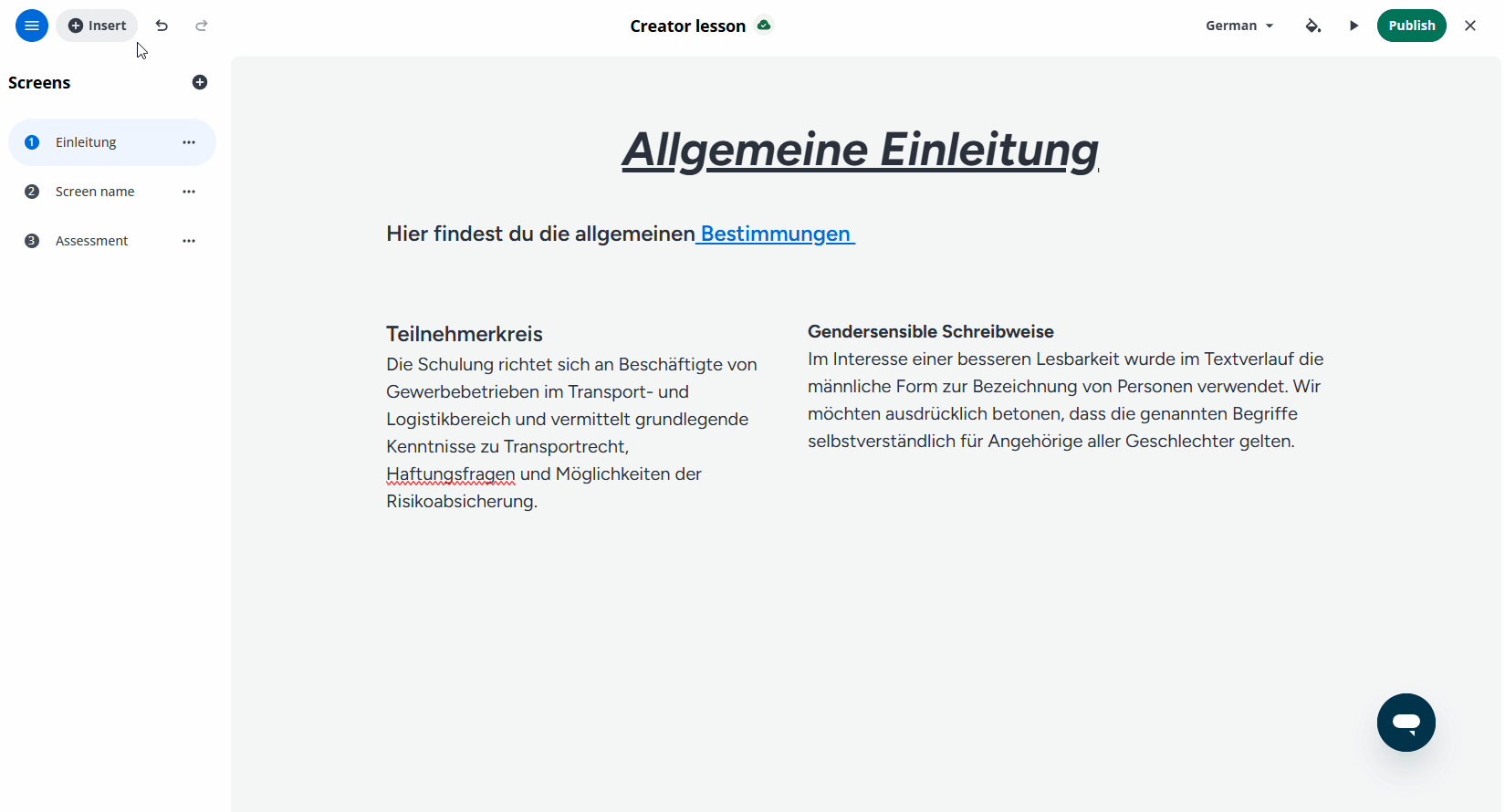Click the misspelled word Haftungsfragen
This screenshot has width=1505, height=812.
coord(451,474)
